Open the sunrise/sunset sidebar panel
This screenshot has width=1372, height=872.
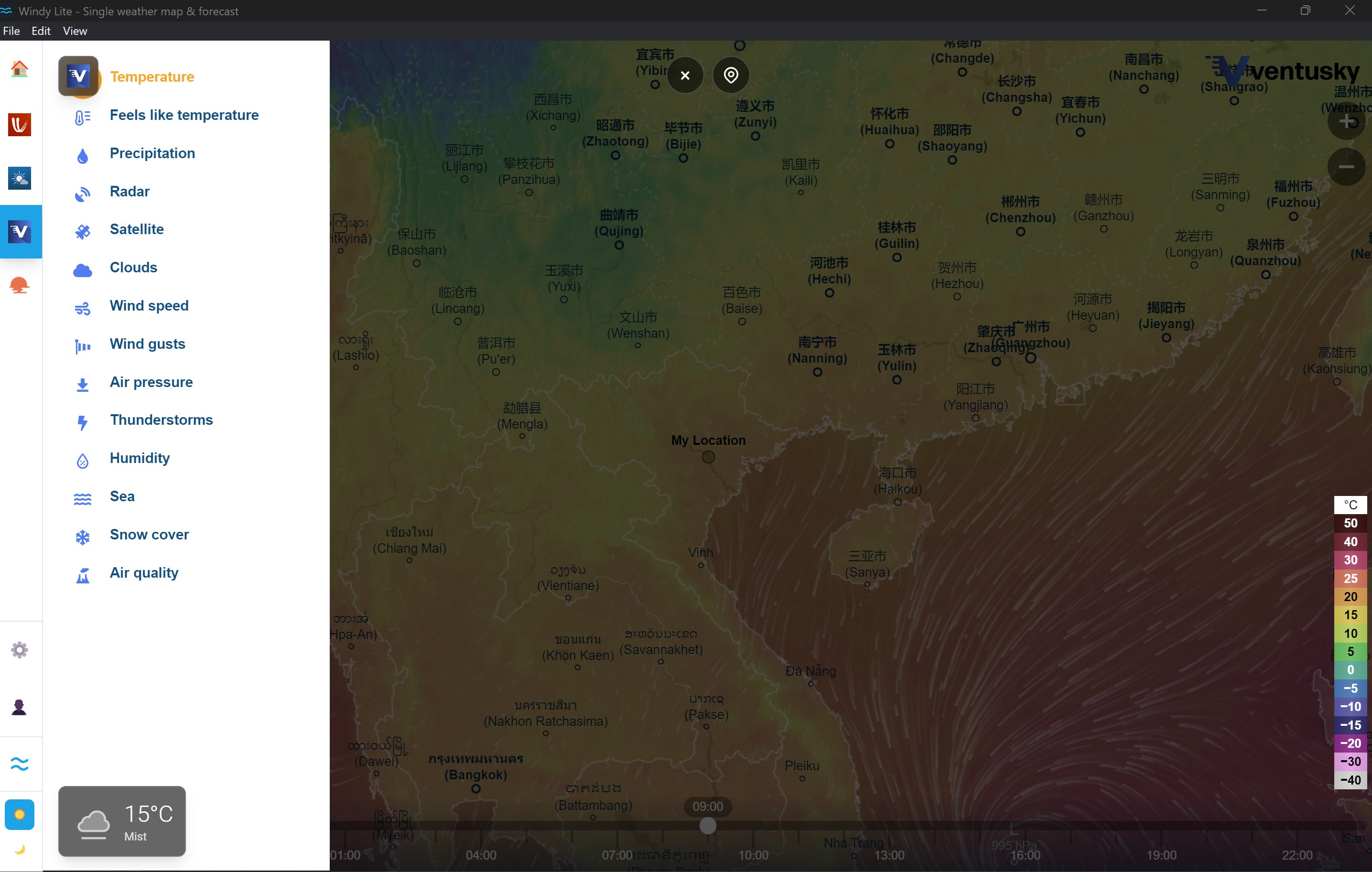pyautogui.click(x=21, y=285)
